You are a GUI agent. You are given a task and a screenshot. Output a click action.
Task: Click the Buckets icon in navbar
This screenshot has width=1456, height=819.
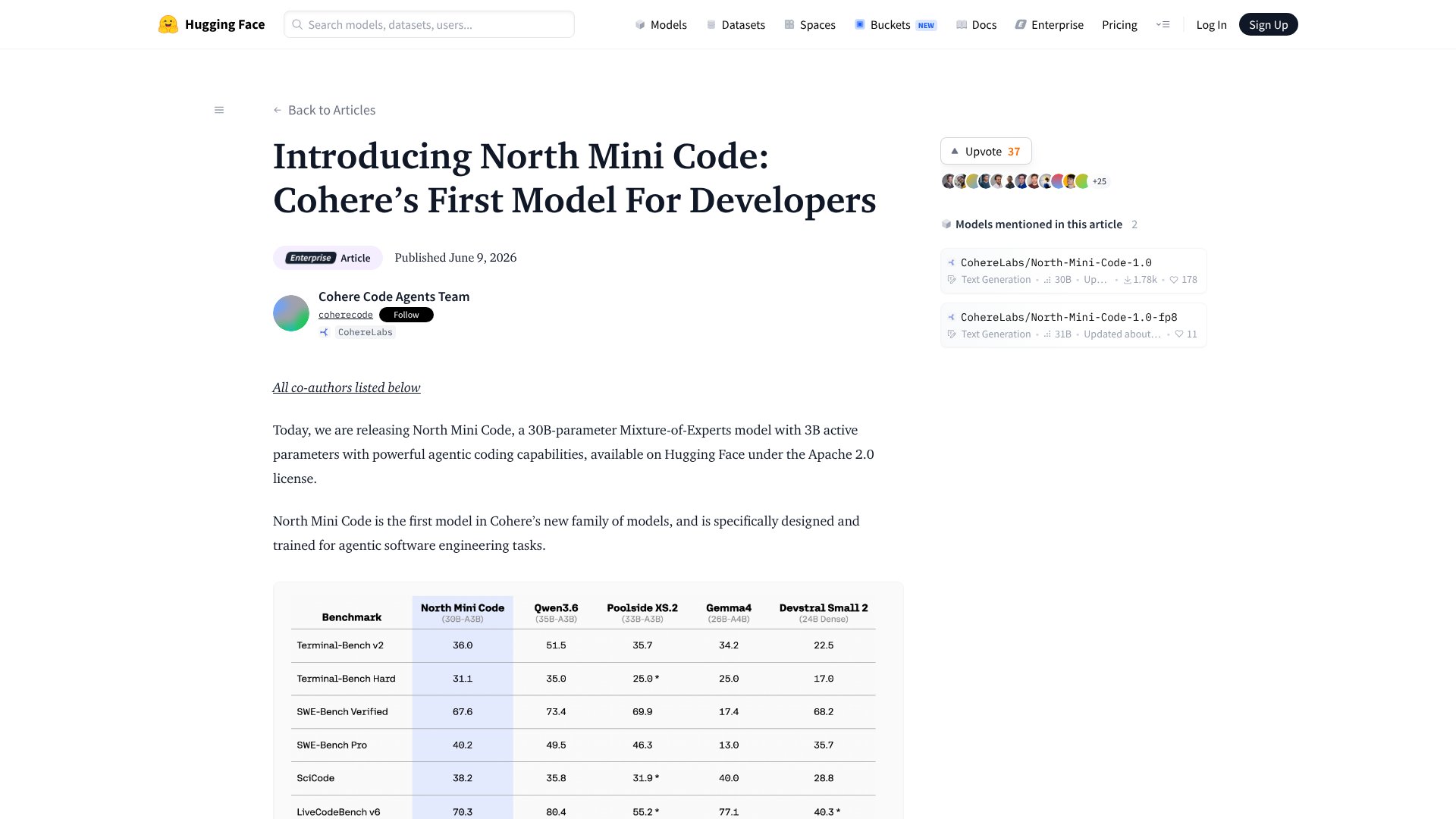(860, 24)
